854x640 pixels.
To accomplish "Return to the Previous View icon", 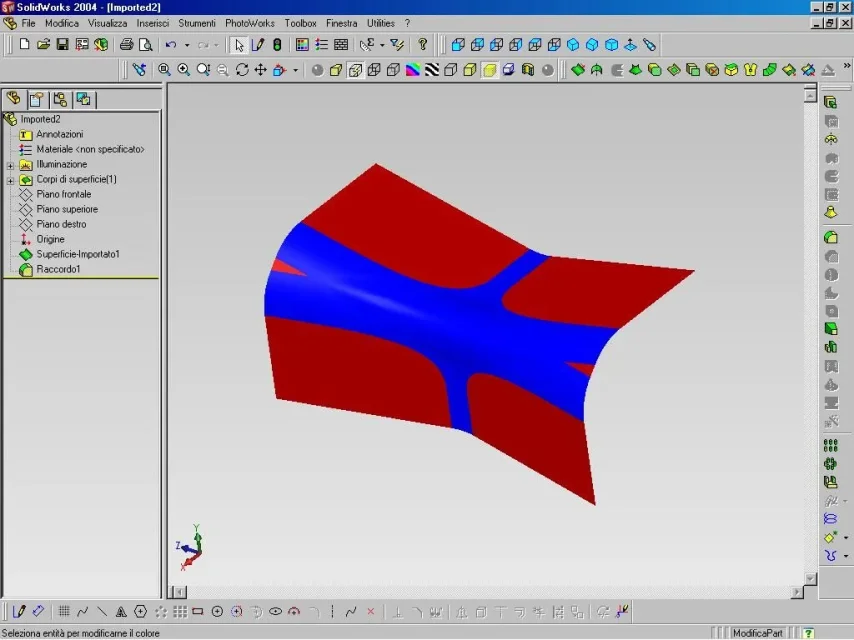I will [139, 70].
